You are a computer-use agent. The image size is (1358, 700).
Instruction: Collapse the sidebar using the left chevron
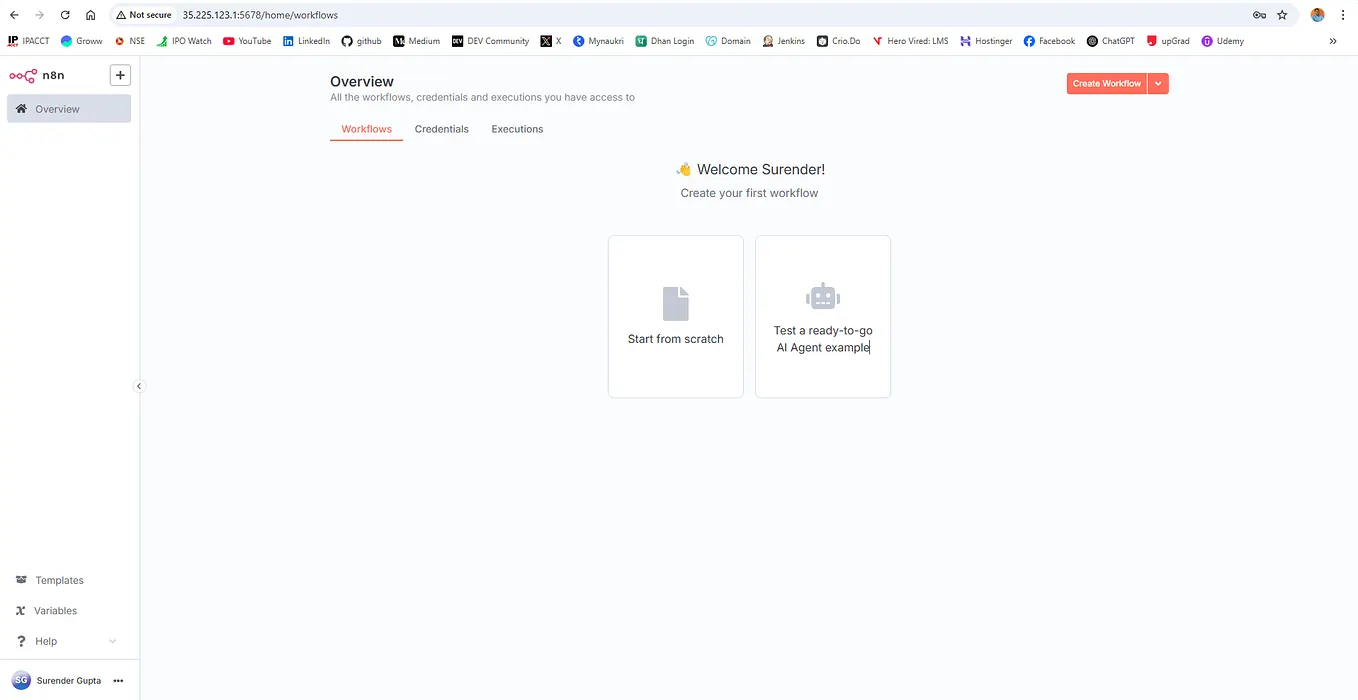(x=139, y=385)
